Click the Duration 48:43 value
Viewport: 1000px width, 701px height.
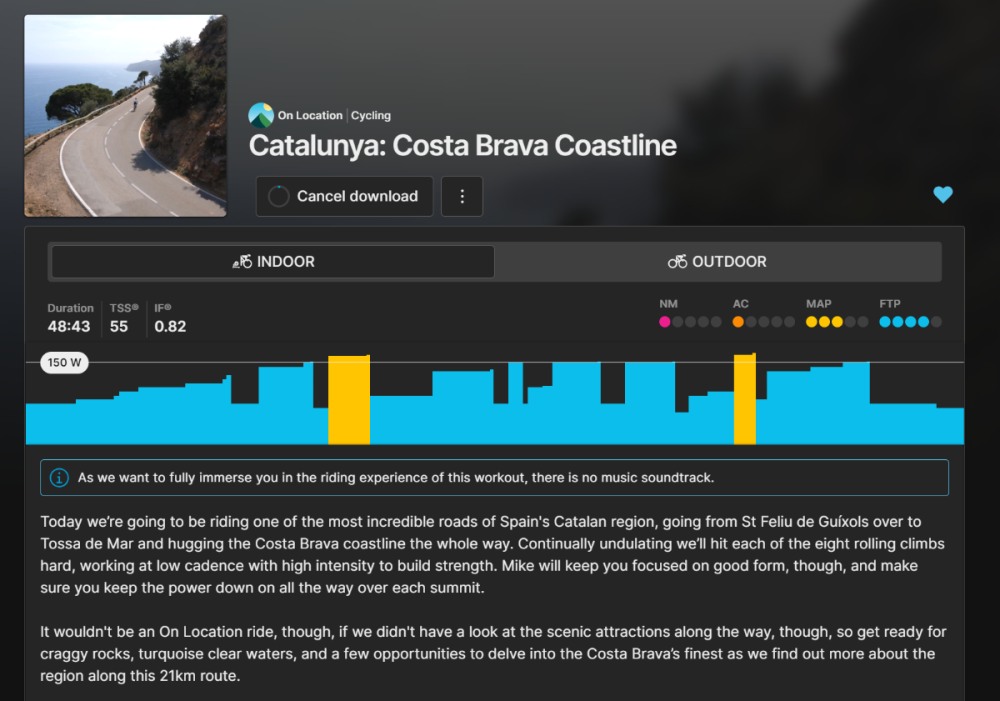pyautogui.click(x=70, y=326)
